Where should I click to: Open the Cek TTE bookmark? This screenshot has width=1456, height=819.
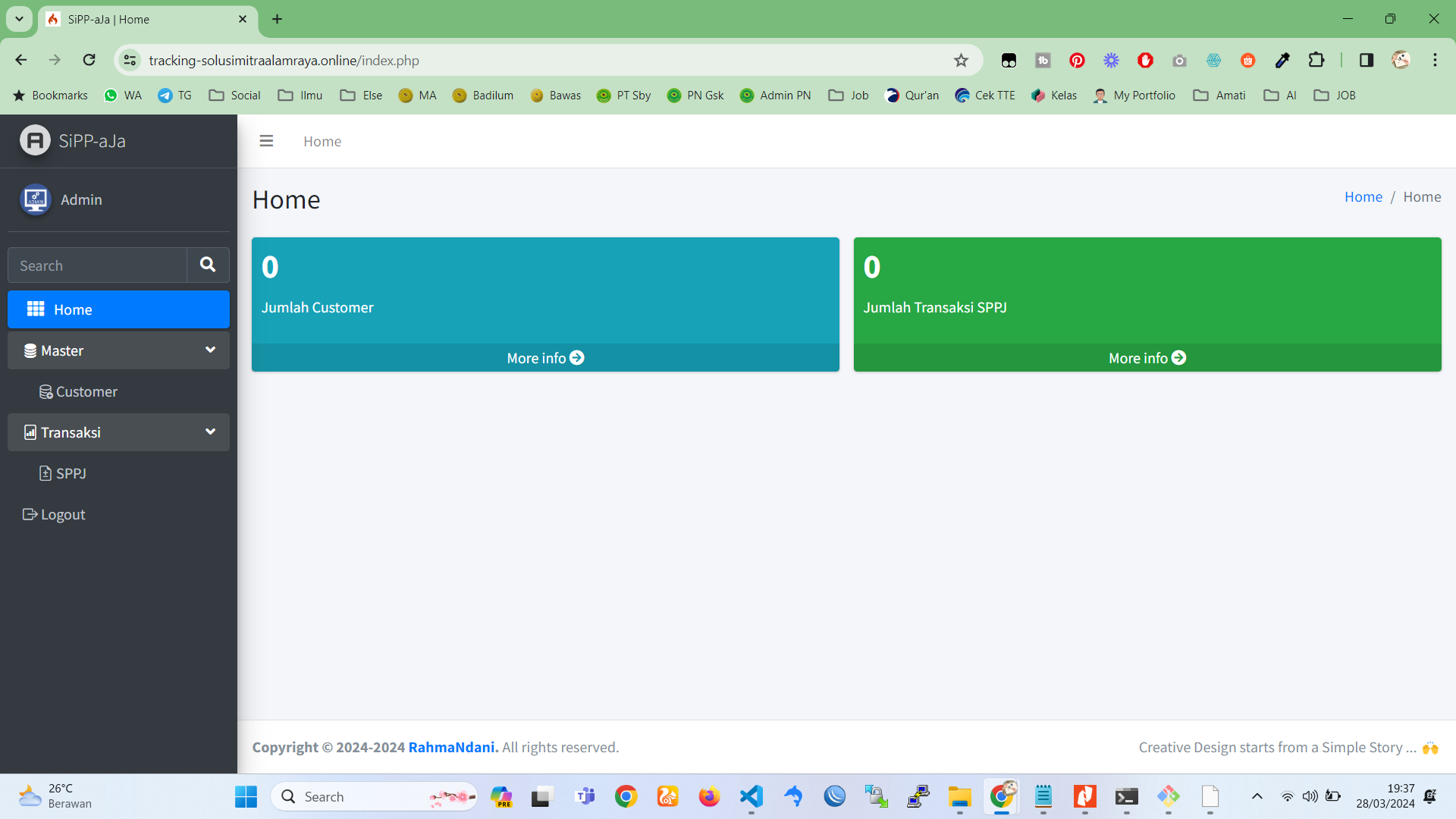click(x=985, y=95)
